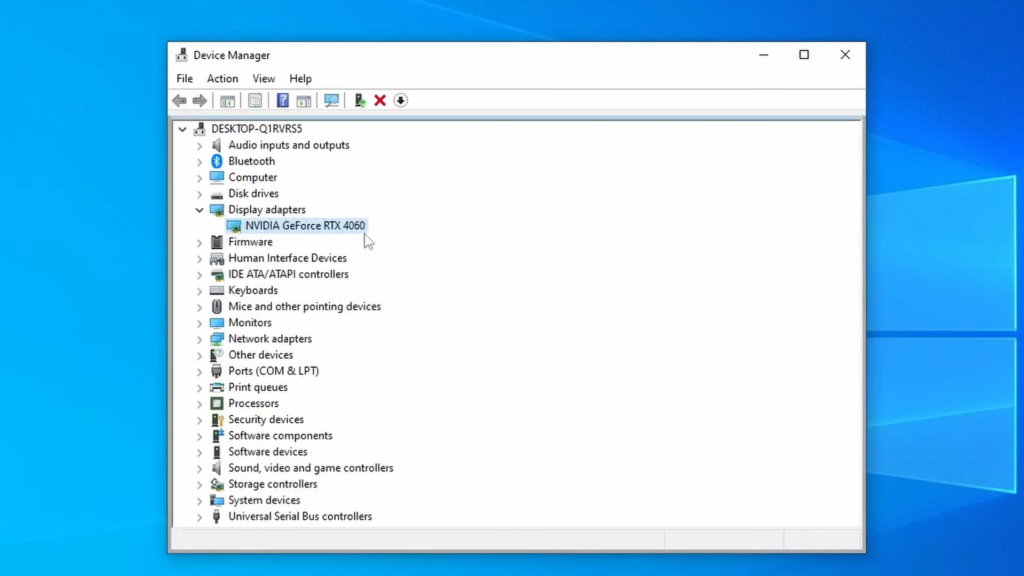Expand the System devices node
This screenshot has height=576, width=1024.
pyautogui.click(x=199, y=501)
